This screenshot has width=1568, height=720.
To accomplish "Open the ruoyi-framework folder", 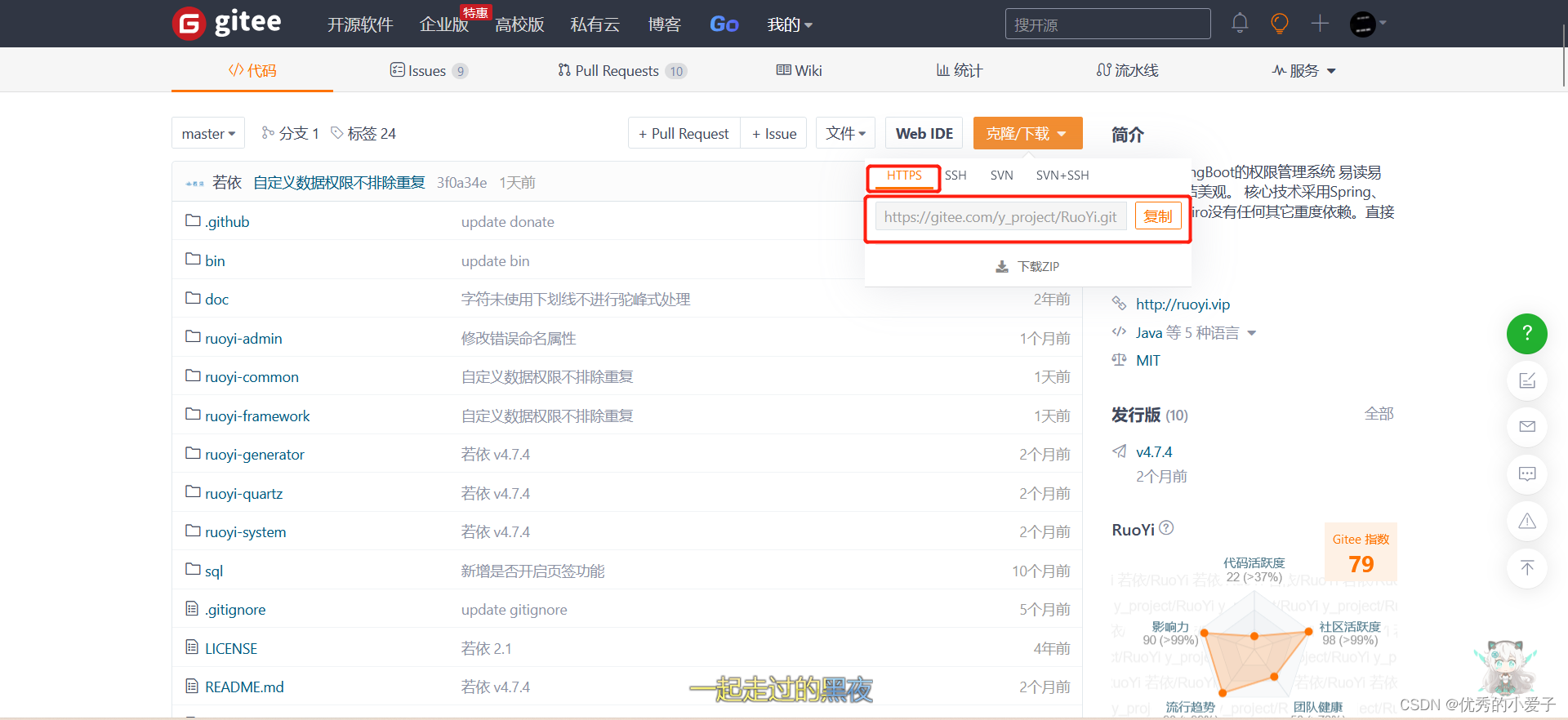I will tap(257, 416).
